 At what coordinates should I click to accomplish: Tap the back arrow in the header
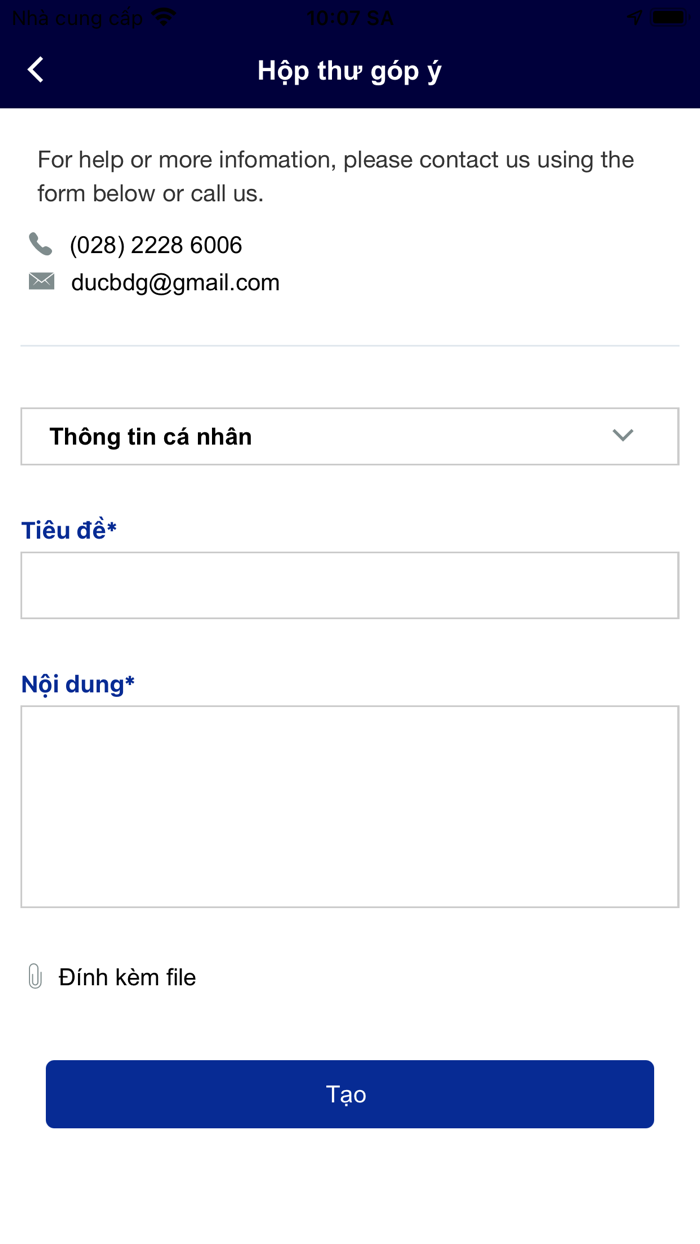tap(36, 70)
